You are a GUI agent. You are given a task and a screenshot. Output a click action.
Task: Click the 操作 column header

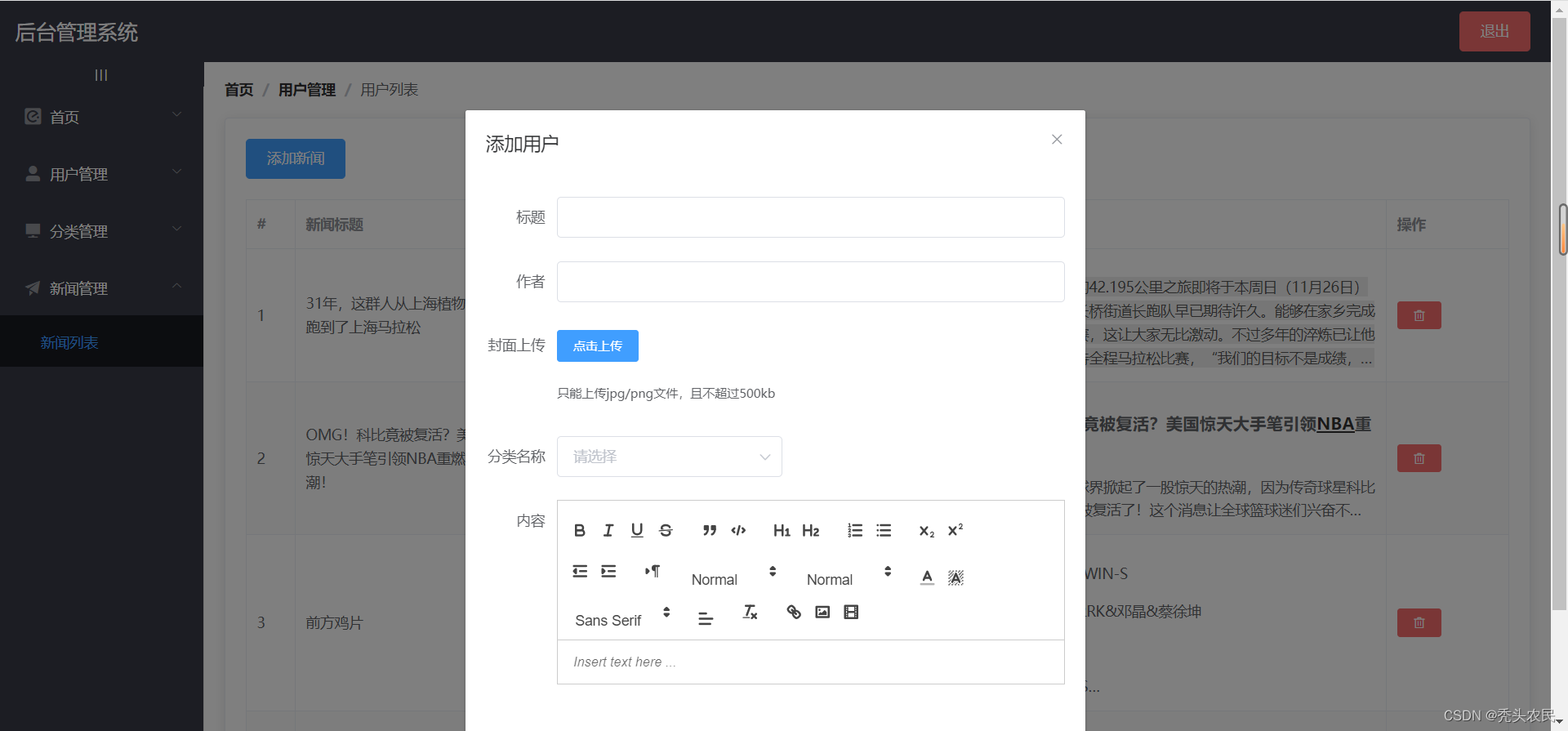pos(1411,224)
